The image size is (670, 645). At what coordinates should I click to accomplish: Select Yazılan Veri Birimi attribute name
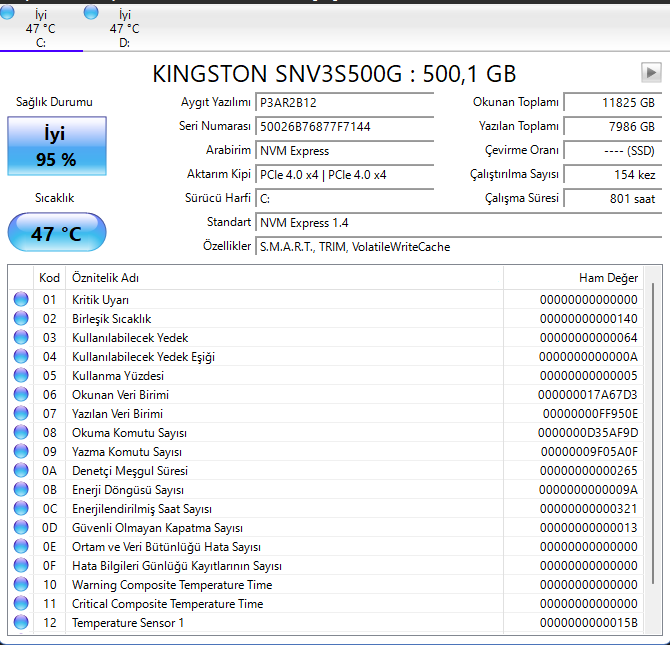[118, 414]
